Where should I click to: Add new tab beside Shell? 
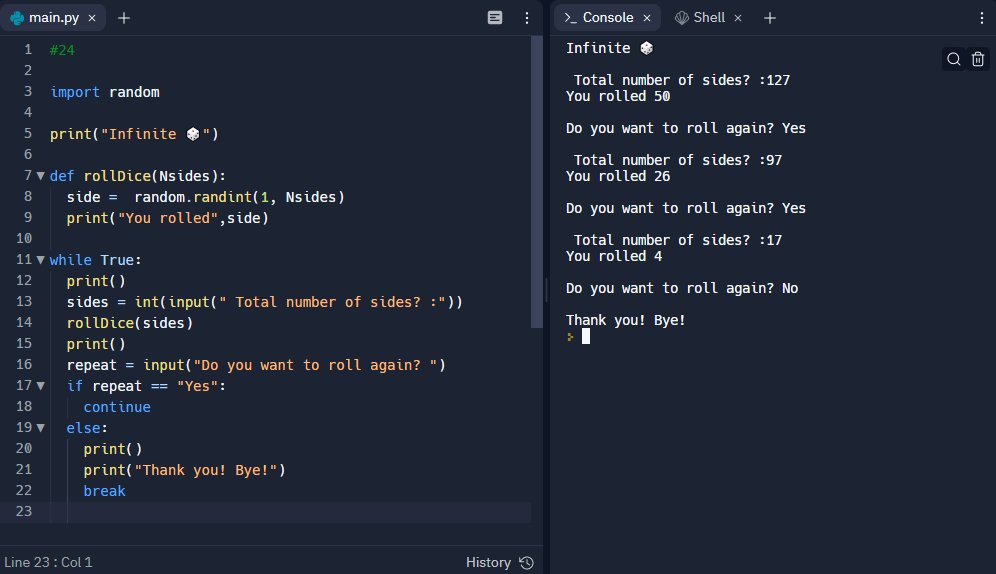tap(770, 18)
